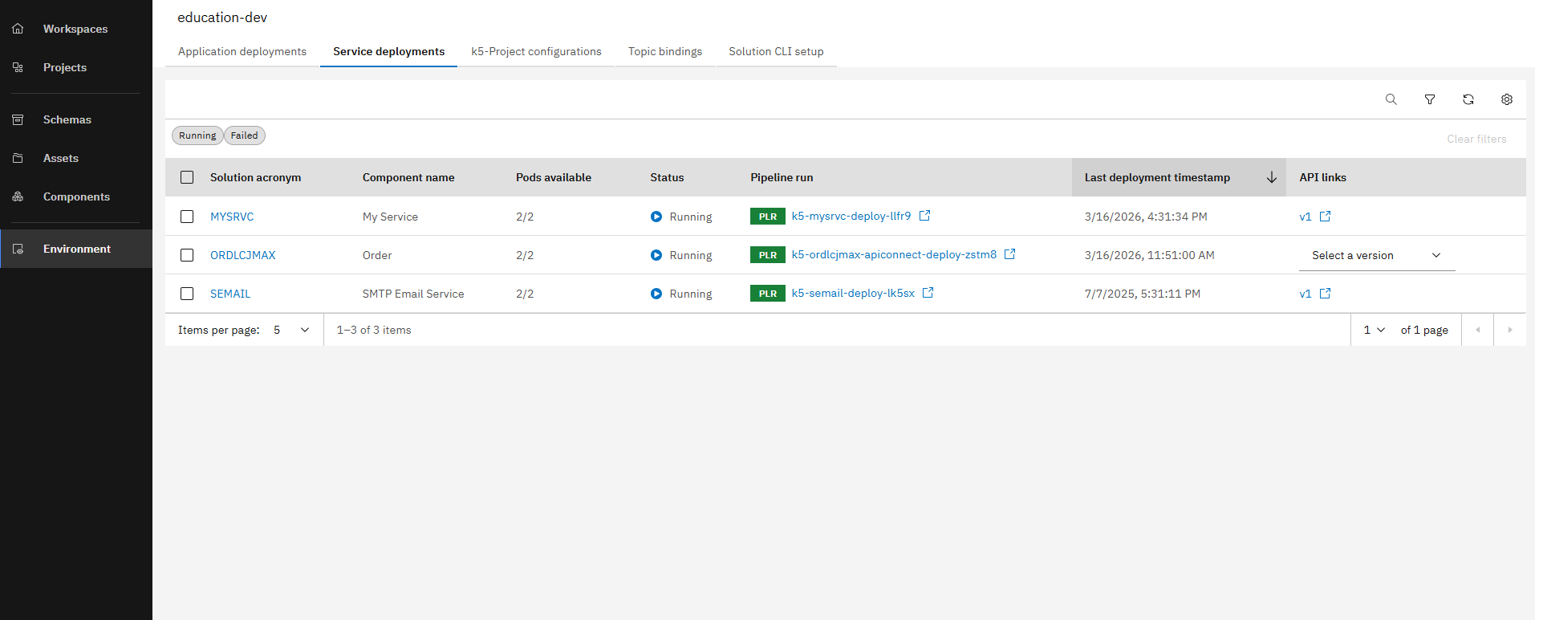This screenshot has width=1544, height=620.
Task: Open external link icon for k5-semail-deploy-lk5sx
Action: click(x=928, y=293)
